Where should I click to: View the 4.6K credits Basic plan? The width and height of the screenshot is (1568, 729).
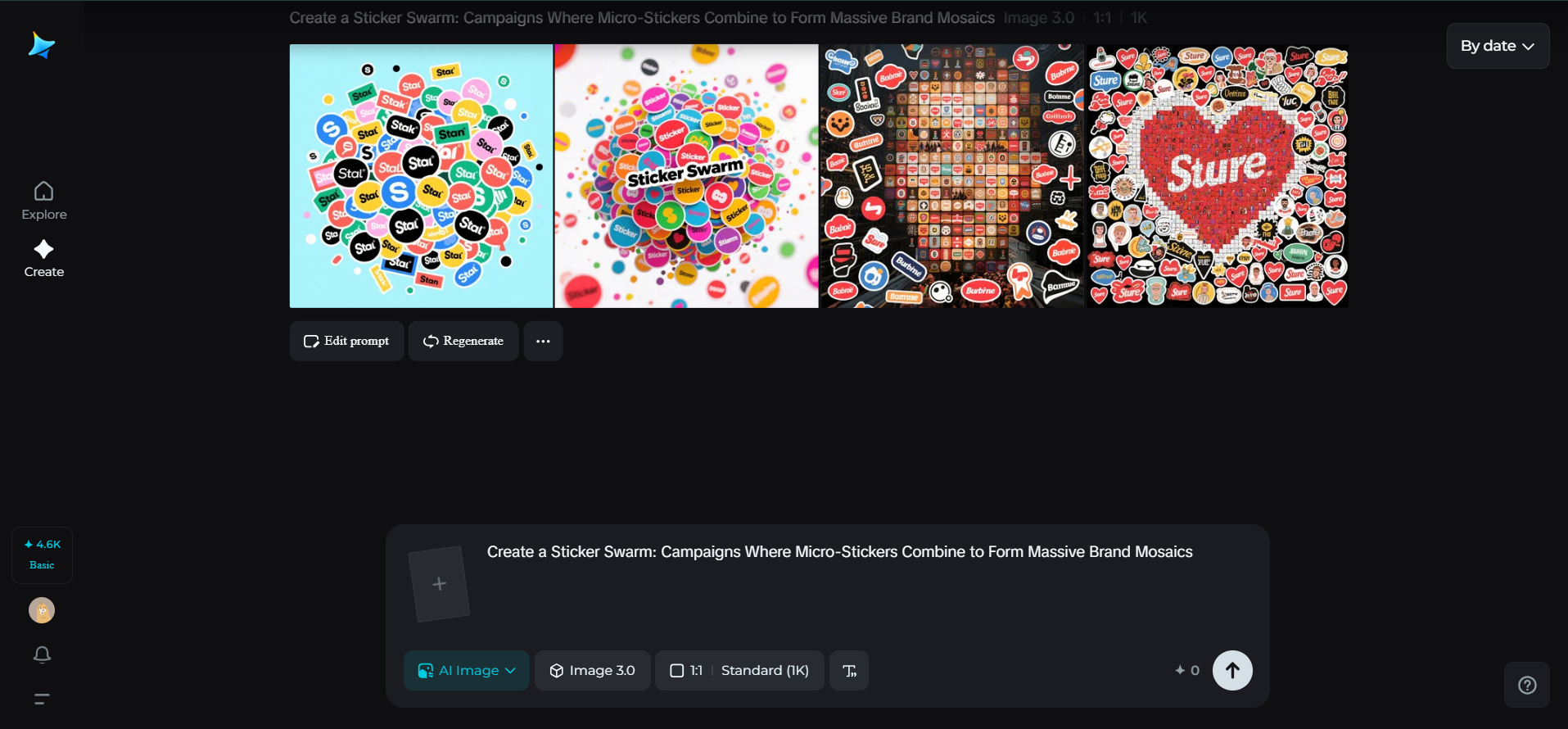(x=43, y=555)
